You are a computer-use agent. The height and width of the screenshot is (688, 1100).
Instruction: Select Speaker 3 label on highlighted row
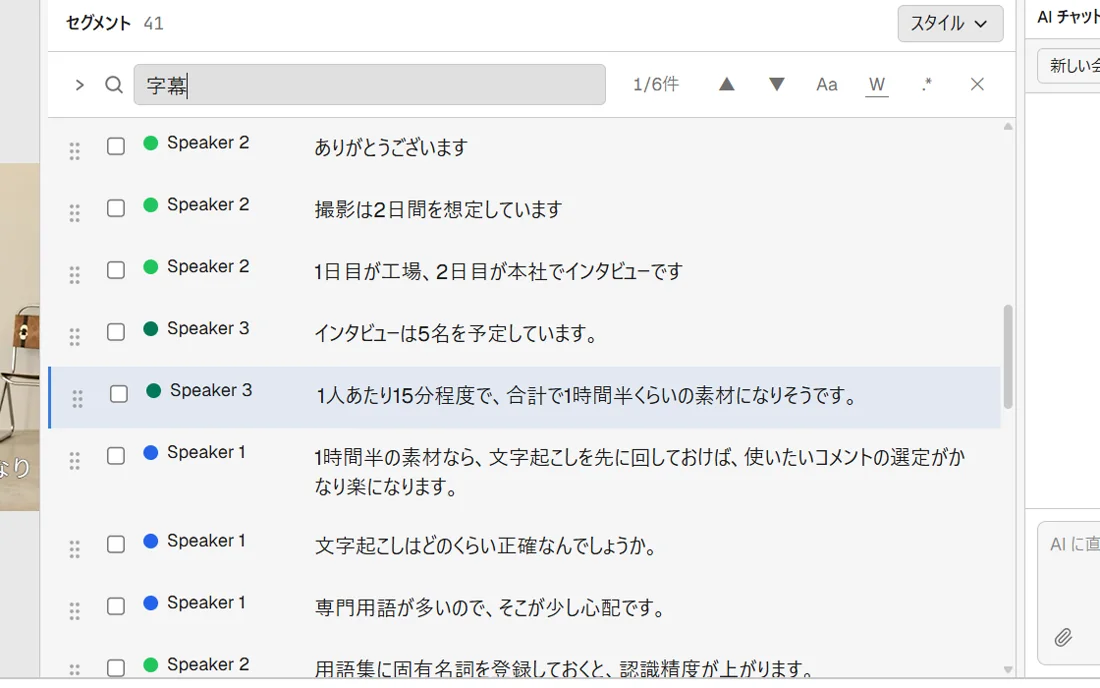210,391
